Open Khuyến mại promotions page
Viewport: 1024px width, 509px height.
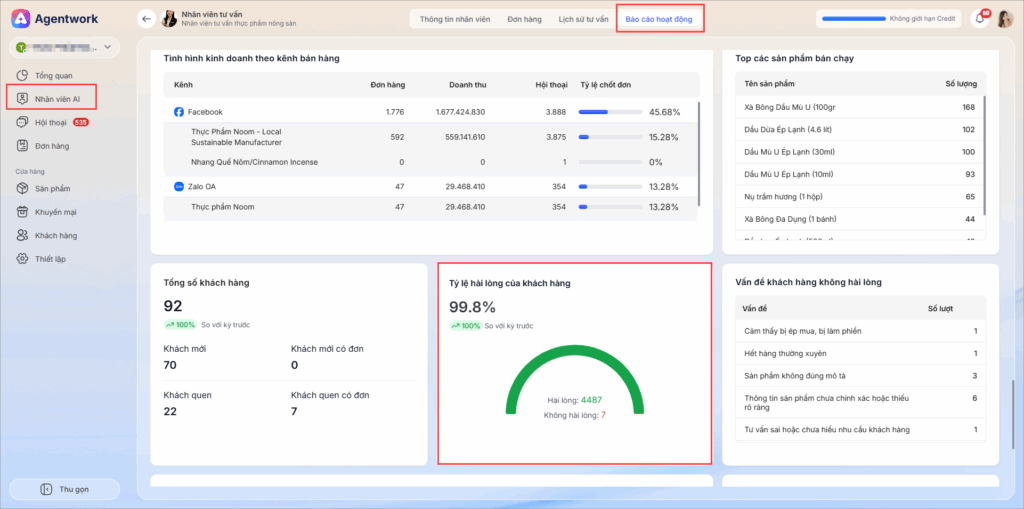click(x=55, y=212)
